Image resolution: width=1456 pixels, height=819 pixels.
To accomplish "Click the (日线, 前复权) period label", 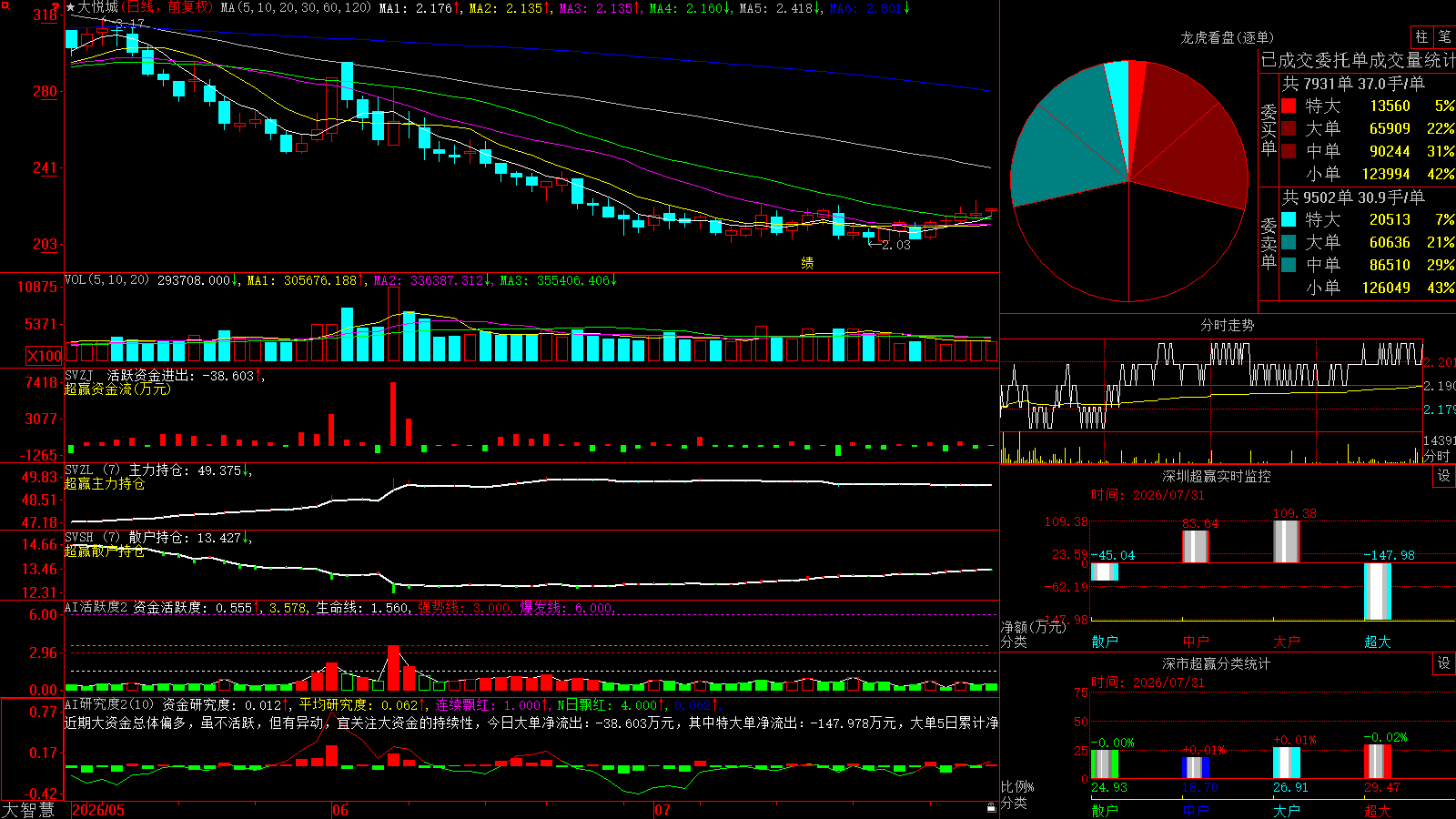I will (x=166, y=7).
